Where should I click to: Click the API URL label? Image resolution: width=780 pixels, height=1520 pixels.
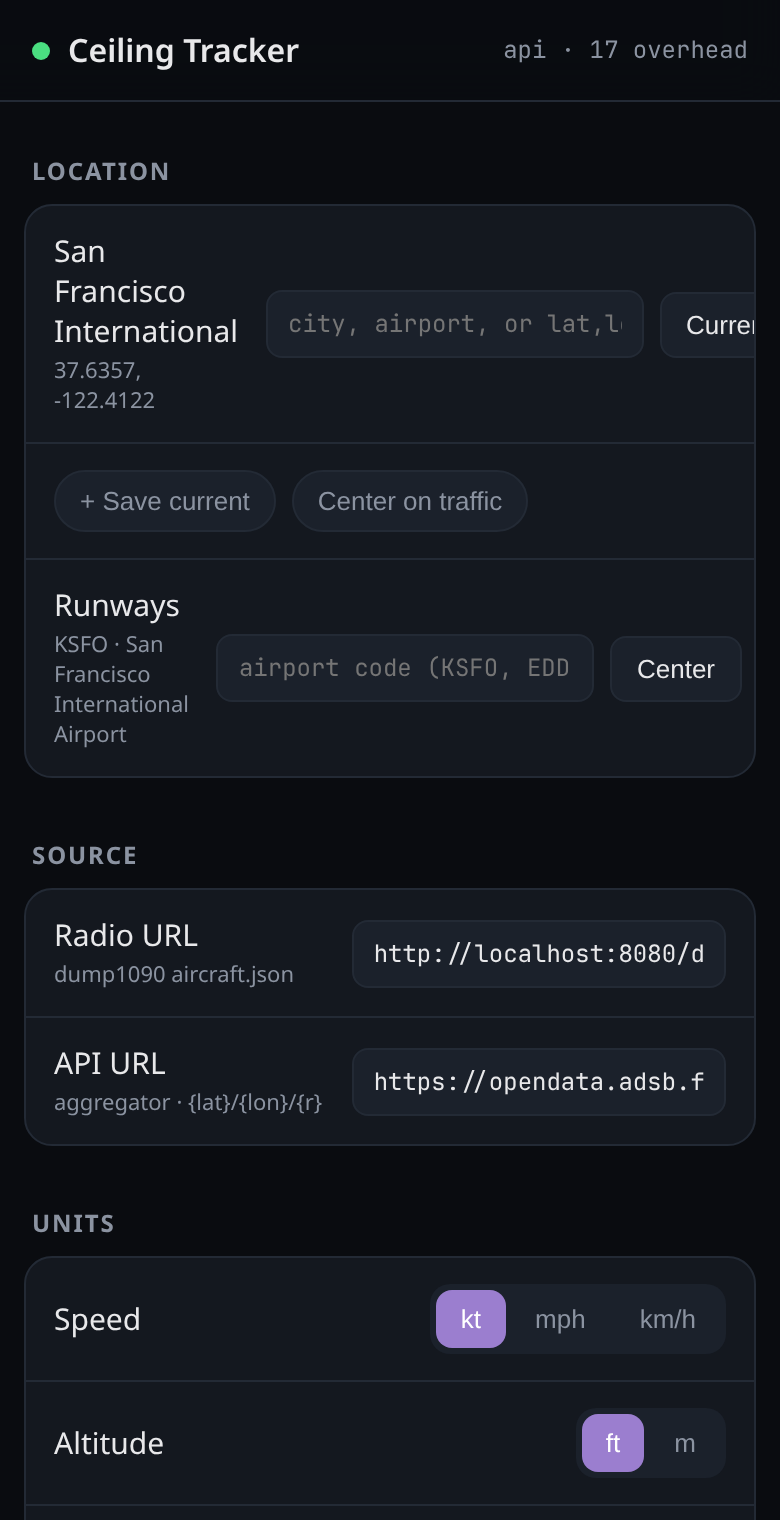tap(110, 1063)
